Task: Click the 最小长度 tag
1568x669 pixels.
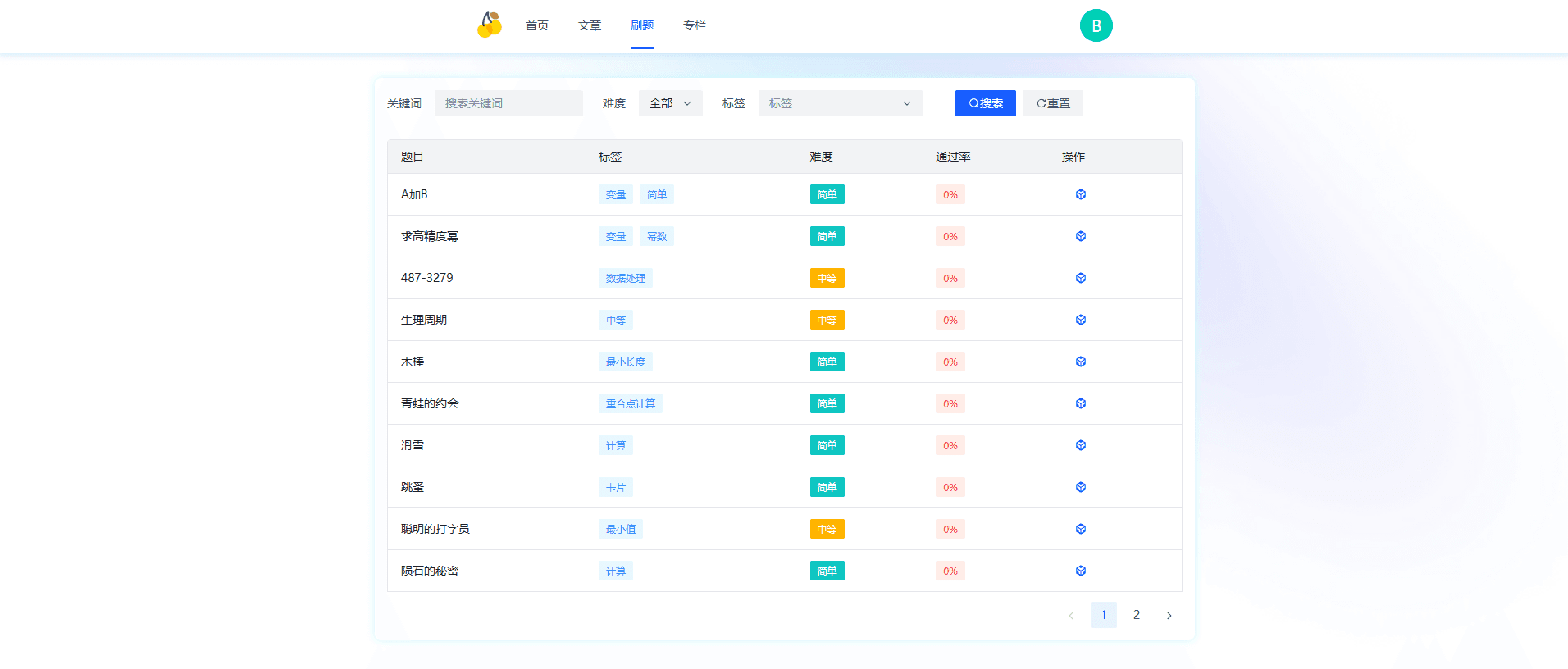Action: coord(626,362)
